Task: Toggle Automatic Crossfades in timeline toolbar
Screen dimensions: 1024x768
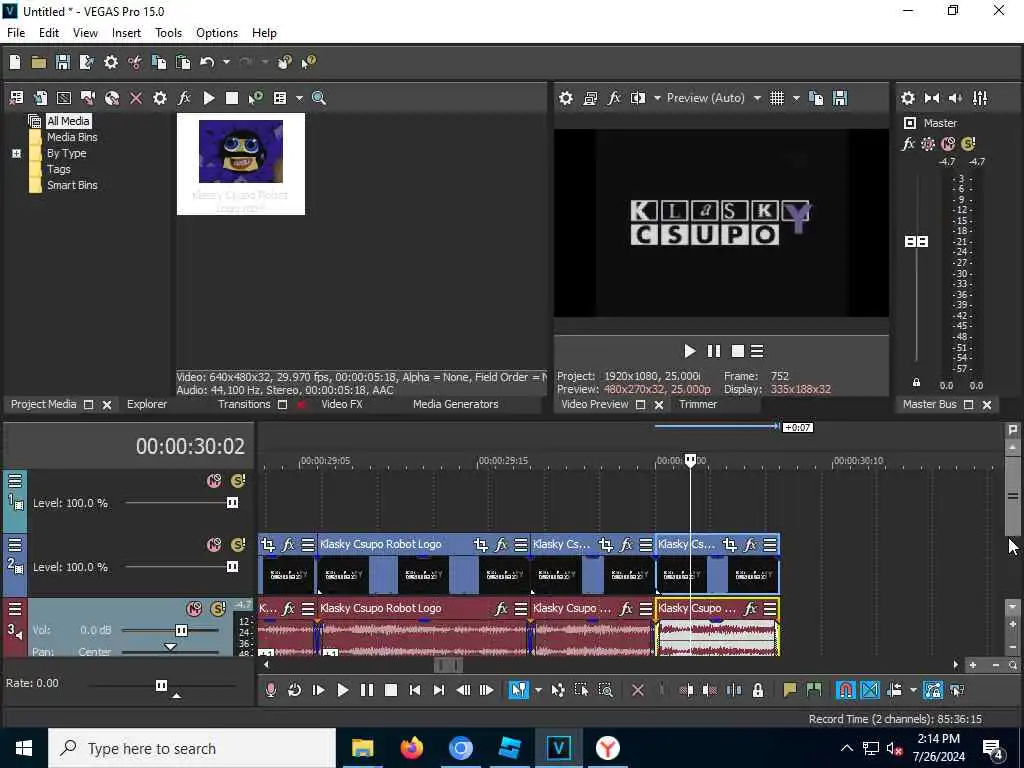Action: (x=870, y=690)
